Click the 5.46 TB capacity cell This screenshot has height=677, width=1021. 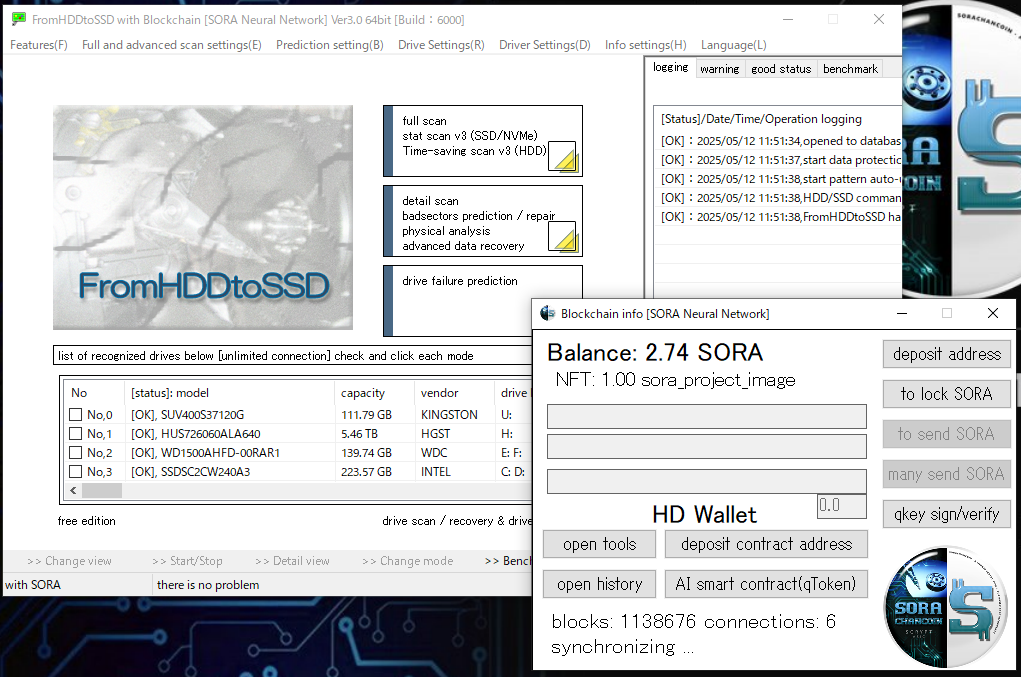[x=359, y=434]
